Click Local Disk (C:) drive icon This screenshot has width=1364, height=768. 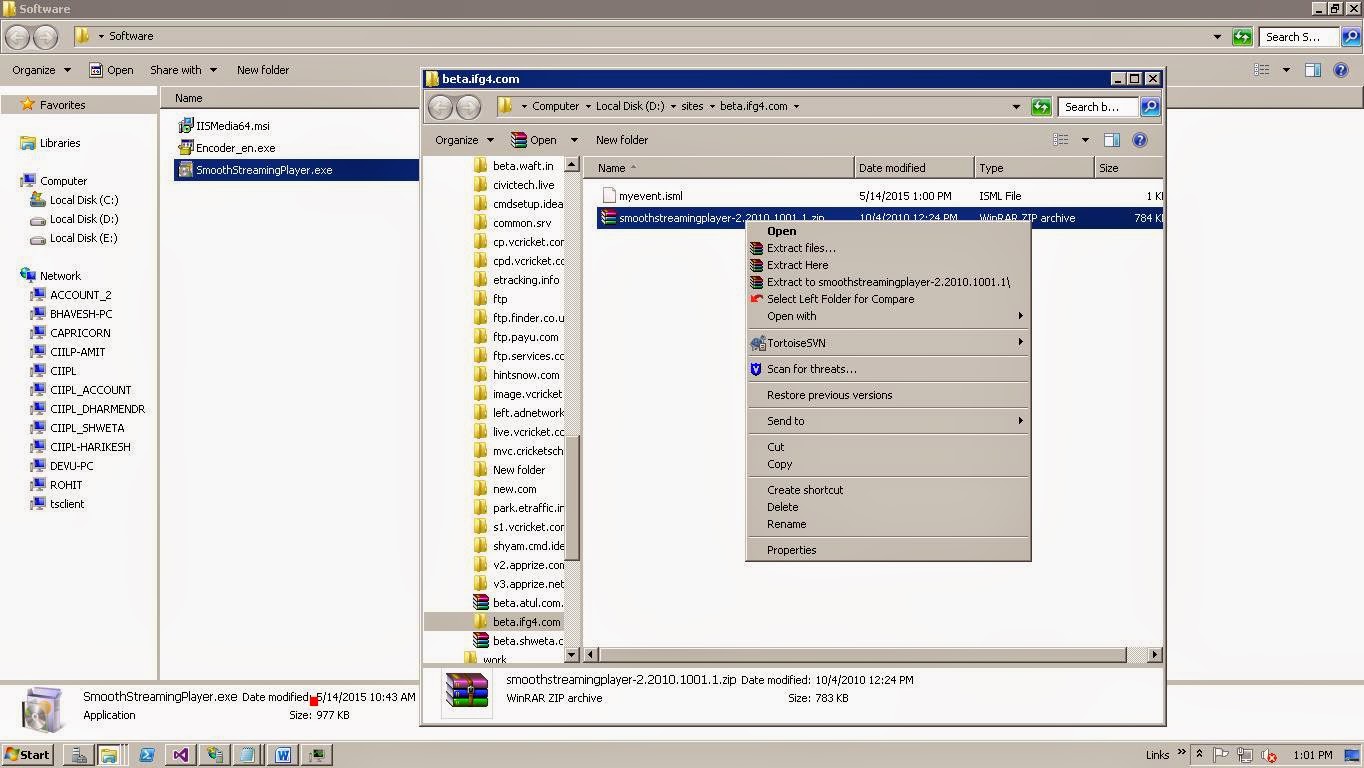(x=38, y=200)
